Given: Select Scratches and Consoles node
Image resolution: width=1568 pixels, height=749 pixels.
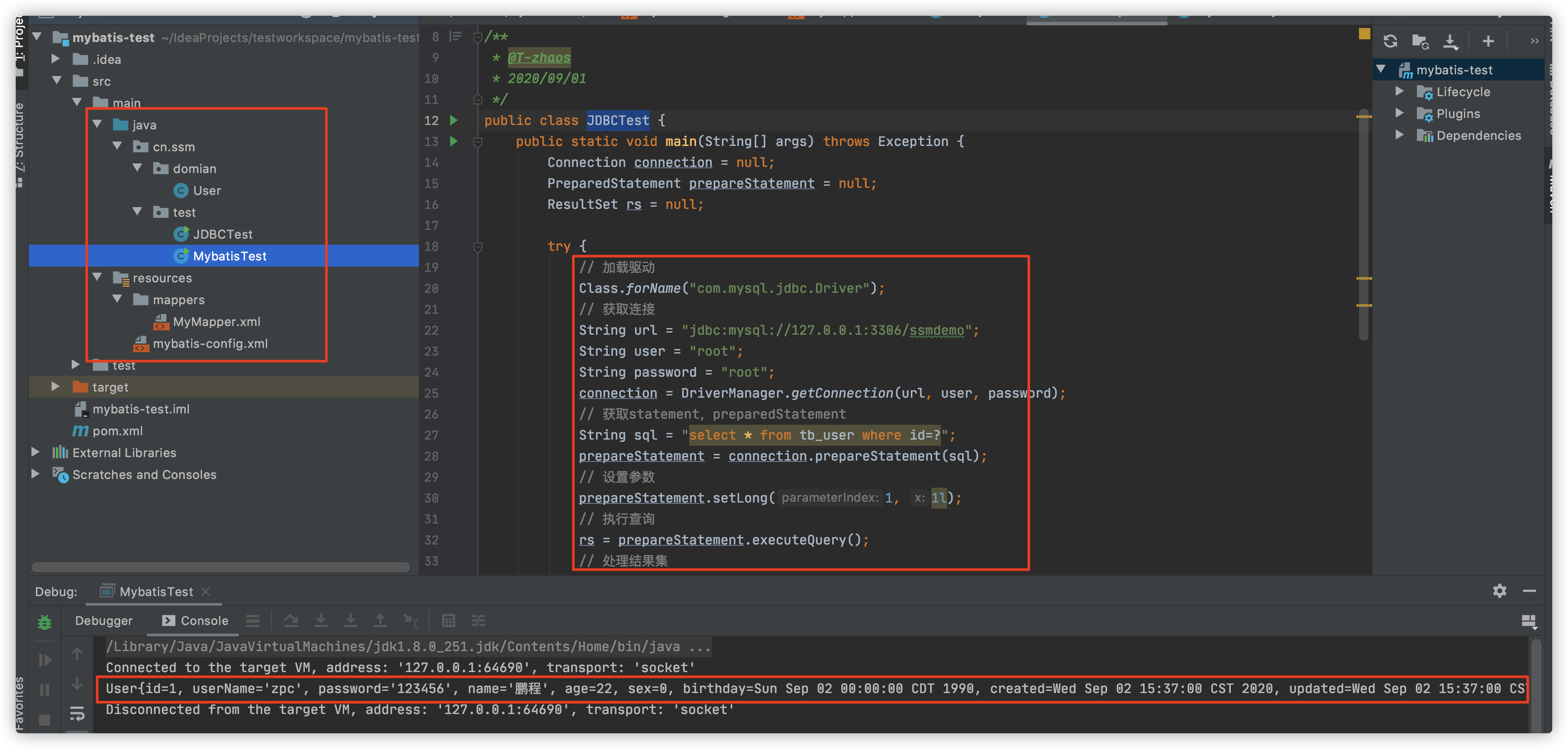Looking at the screenshot, I should pos(135,475).
